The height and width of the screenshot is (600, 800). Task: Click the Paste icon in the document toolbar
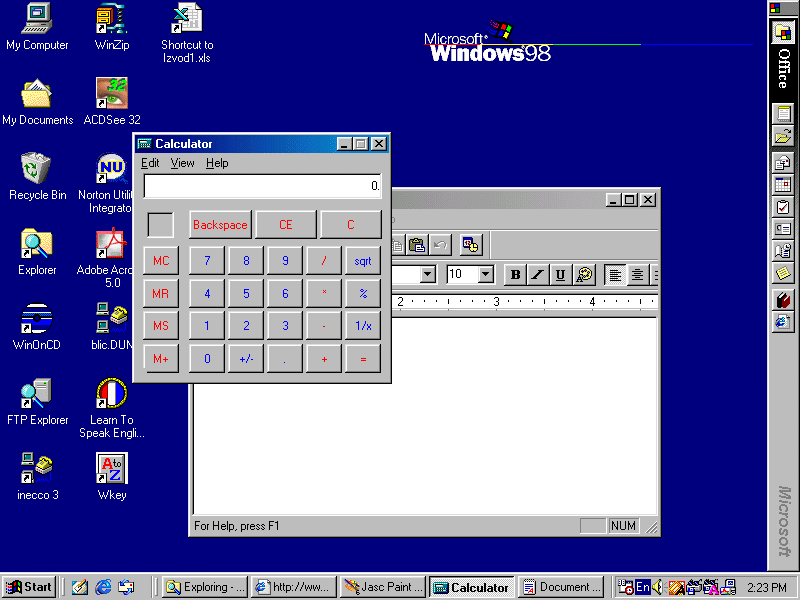pyautogui.click(x=417, y=245)
